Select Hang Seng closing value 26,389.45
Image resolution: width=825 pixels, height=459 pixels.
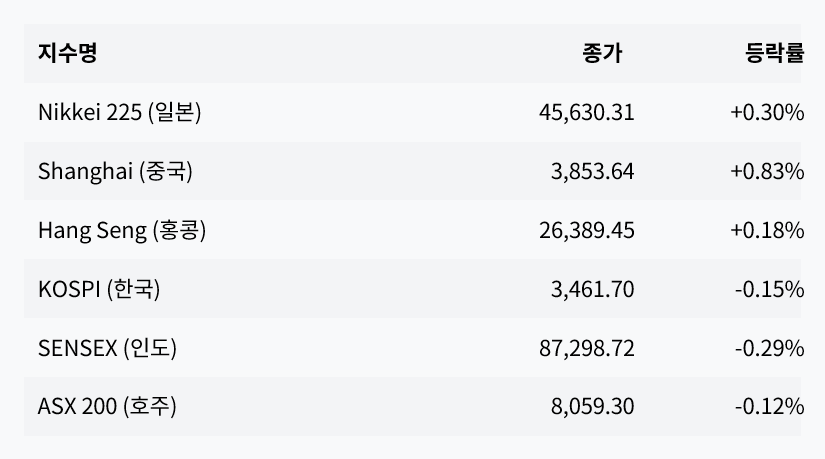[x=586, y=230]
